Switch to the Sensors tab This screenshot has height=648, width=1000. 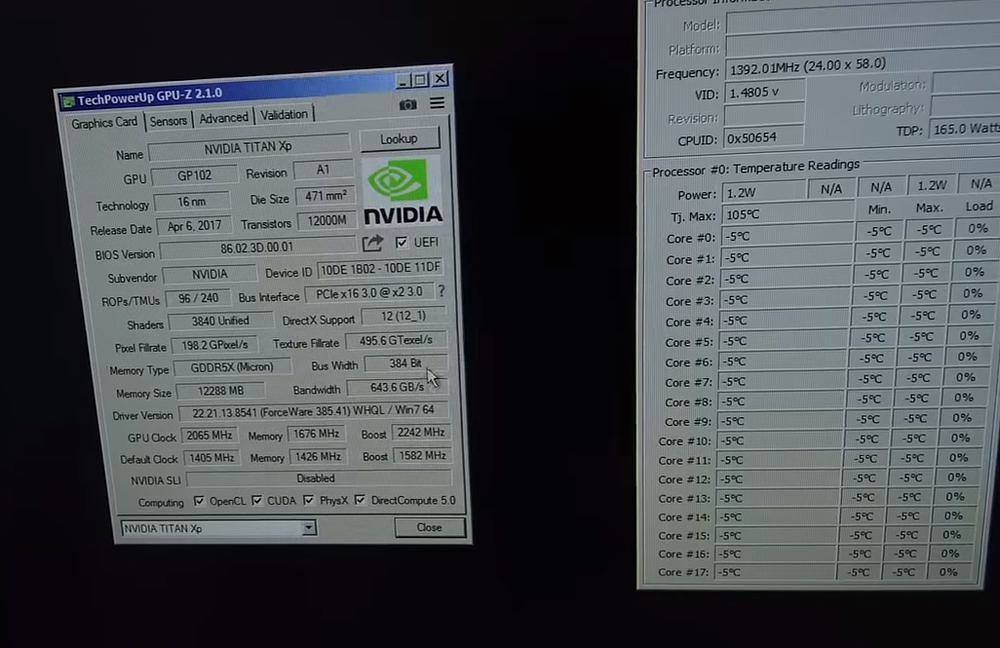pos(168,121)
